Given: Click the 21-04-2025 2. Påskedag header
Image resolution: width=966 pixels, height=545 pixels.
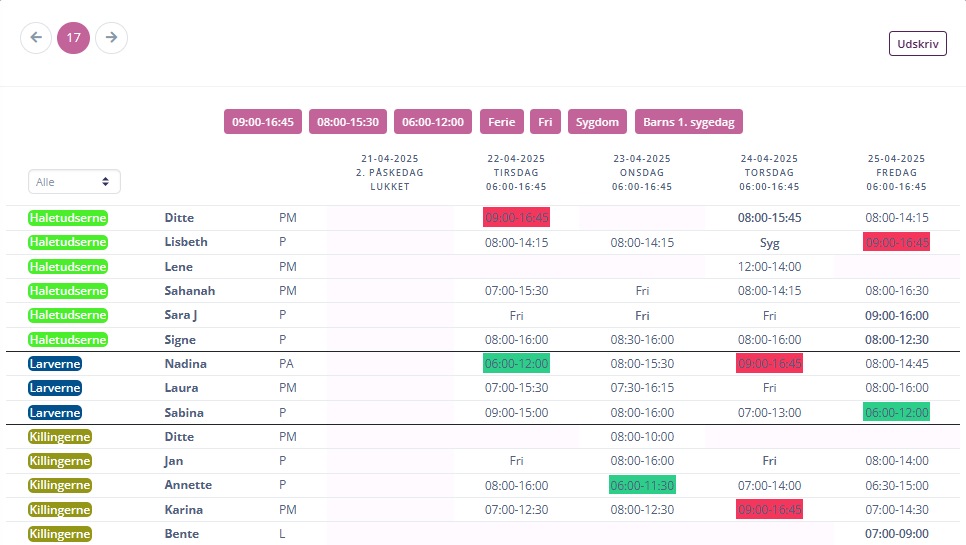Looking at the screenshot, I should click(389, 172).
